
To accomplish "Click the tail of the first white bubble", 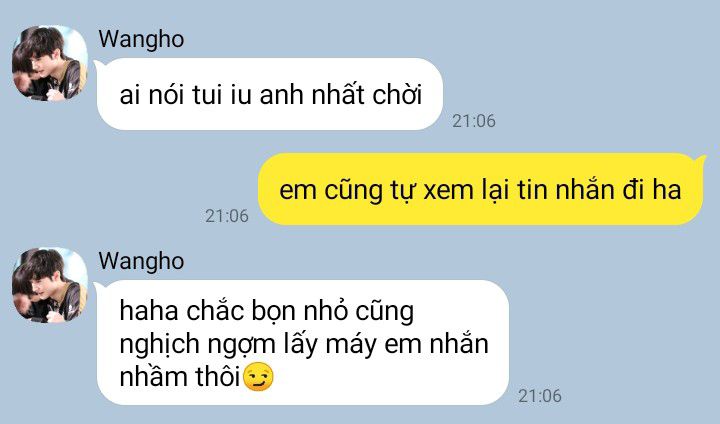I will 98,66.
